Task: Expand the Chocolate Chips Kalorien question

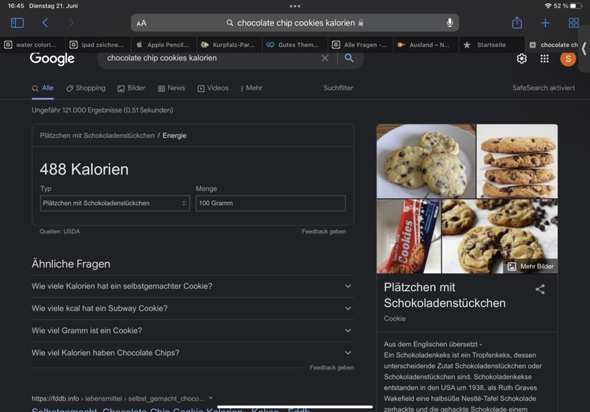Action: coord(193,353)
